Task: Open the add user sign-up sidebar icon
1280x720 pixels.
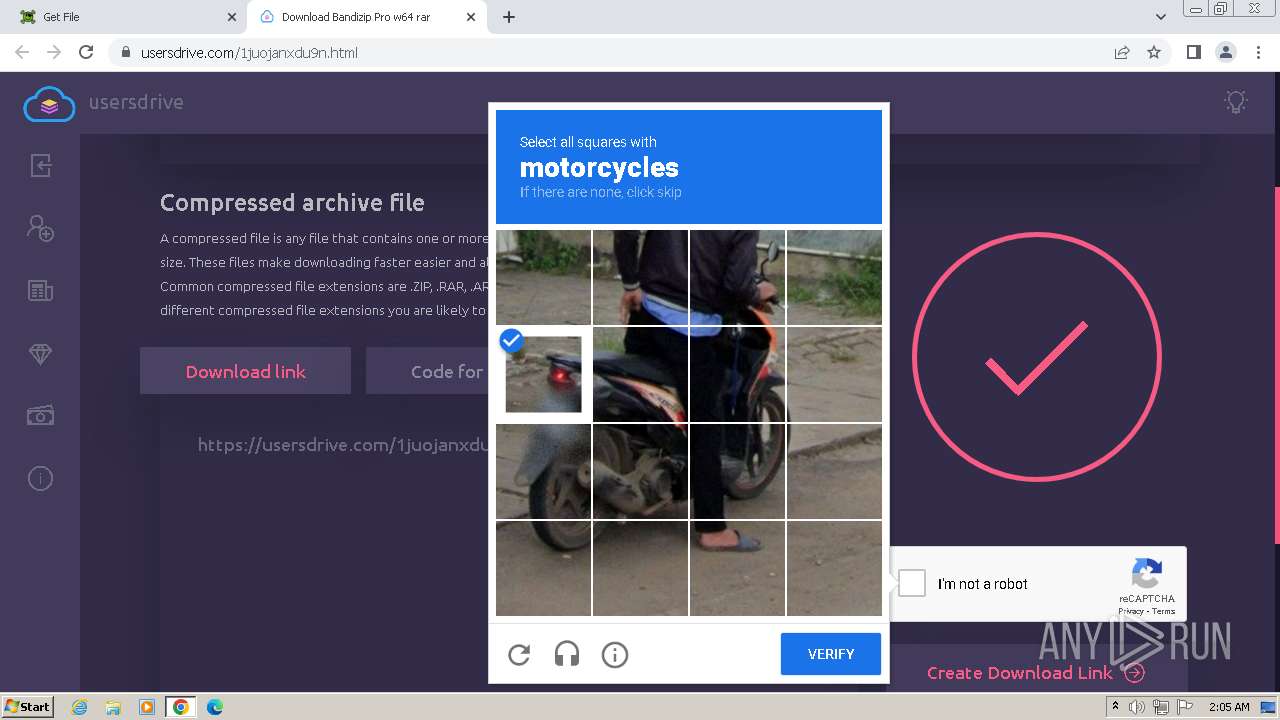Action: (40, 228)
